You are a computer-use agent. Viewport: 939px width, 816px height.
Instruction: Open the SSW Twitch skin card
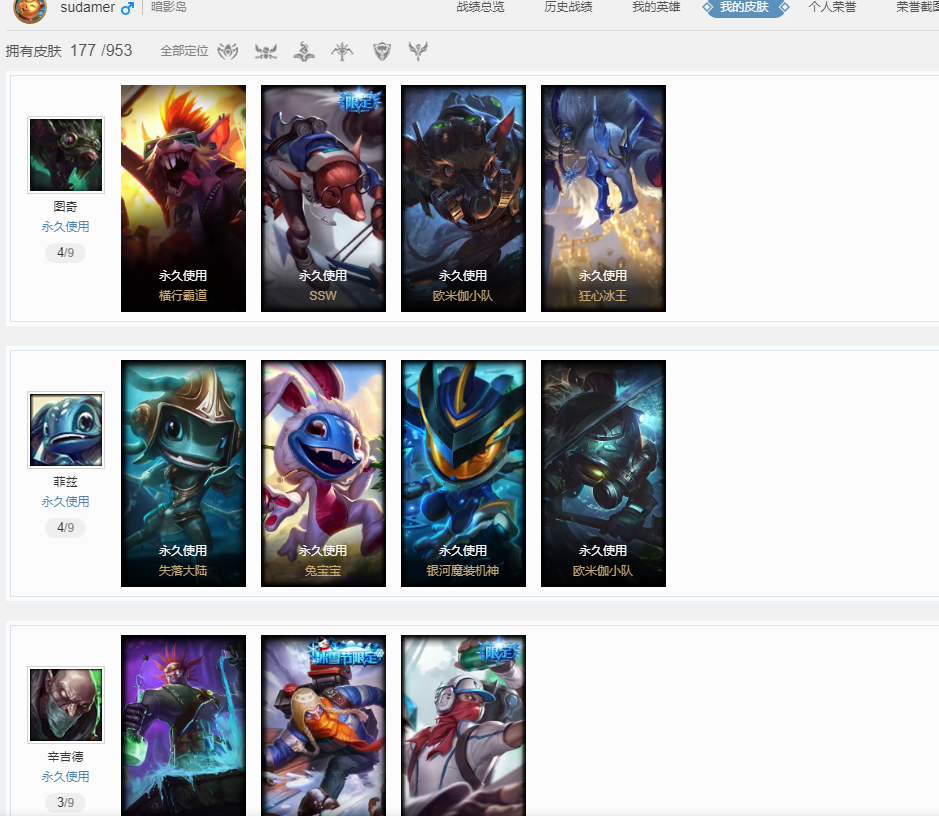pyautogui.click(x=323, y=198)
